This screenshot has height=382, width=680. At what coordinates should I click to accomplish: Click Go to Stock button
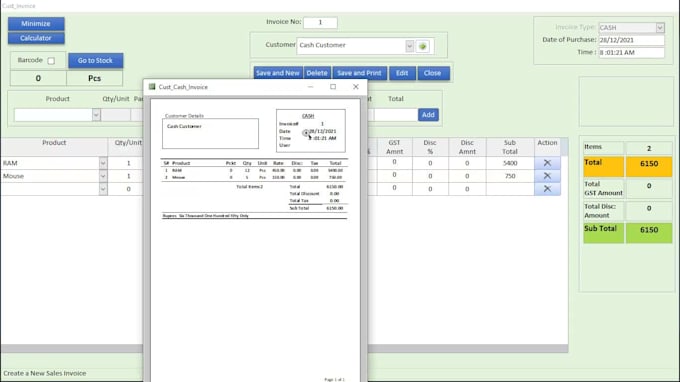tap(95, 60)
